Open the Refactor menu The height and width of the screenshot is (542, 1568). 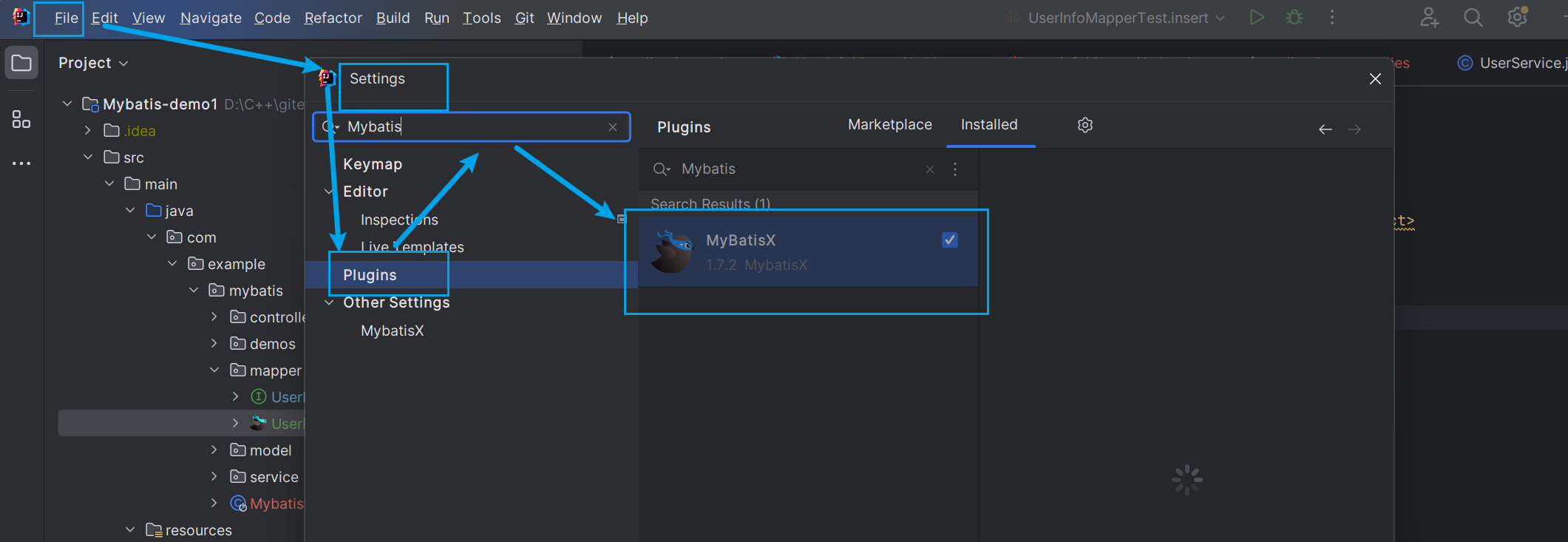coord(333,18)
